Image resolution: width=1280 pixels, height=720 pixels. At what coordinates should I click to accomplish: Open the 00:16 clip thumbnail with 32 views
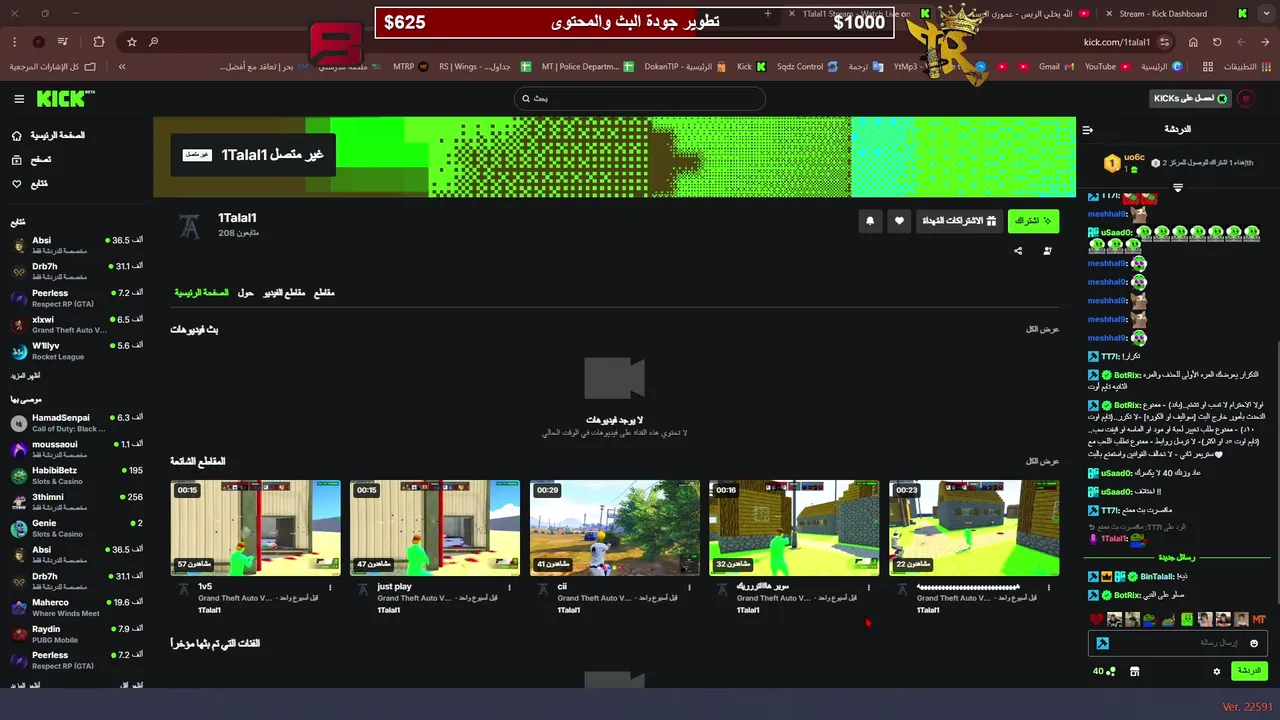794,528
